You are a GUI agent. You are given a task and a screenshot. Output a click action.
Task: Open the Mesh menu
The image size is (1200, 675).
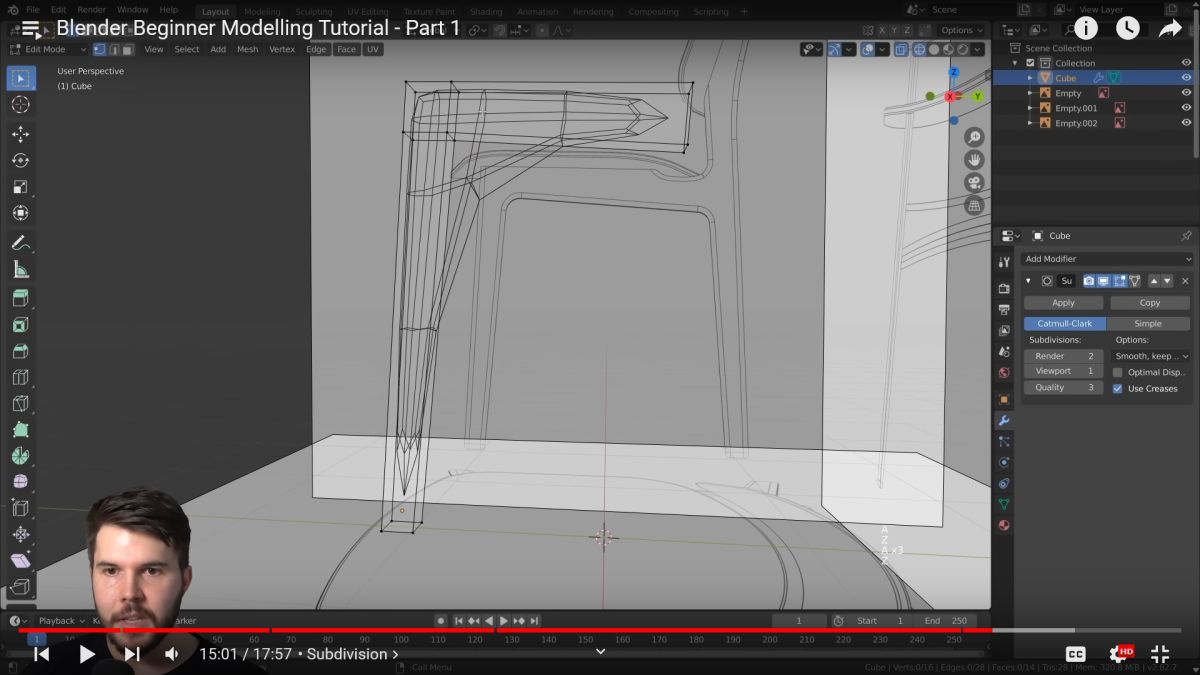247,49
